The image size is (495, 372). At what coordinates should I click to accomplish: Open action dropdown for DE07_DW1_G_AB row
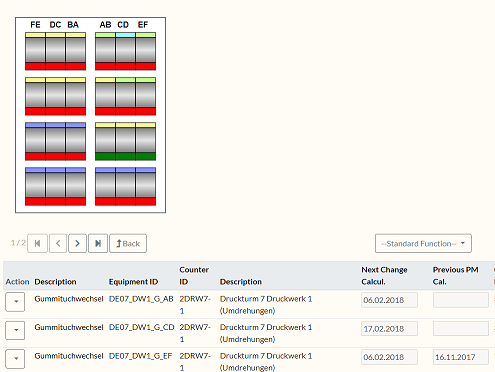coord(15,302)
